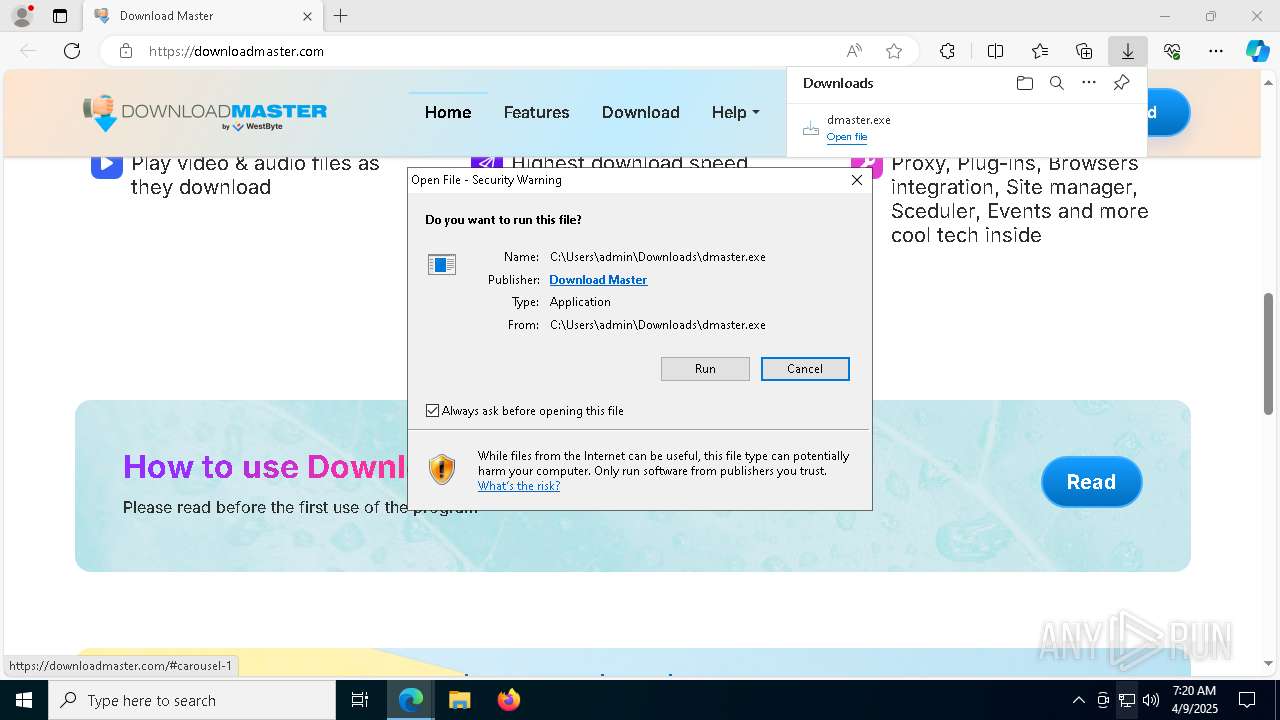The height and width of the screenshot is (720, 1280).
Task: Open the Download Master publisher link
Action: (598, 280)
